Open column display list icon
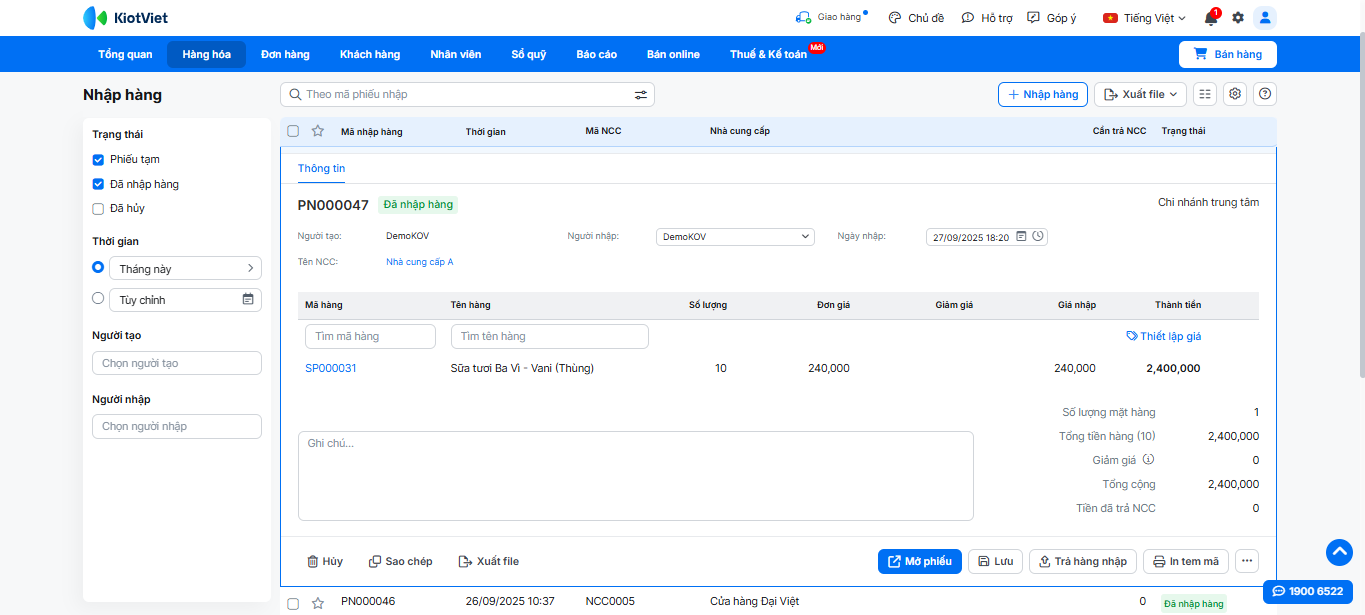 [1205, 94]
